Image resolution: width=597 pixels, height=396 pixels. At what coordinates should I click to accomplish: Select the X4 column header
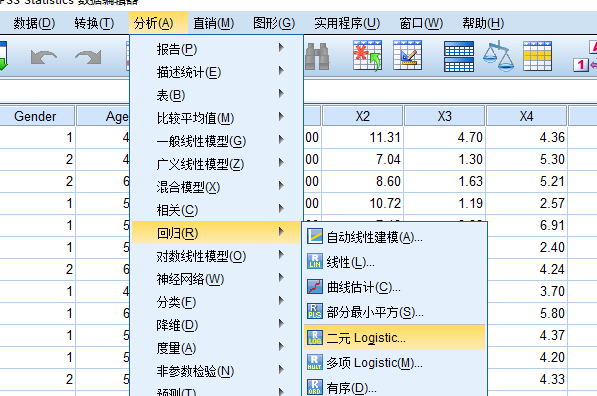(526, 116)
